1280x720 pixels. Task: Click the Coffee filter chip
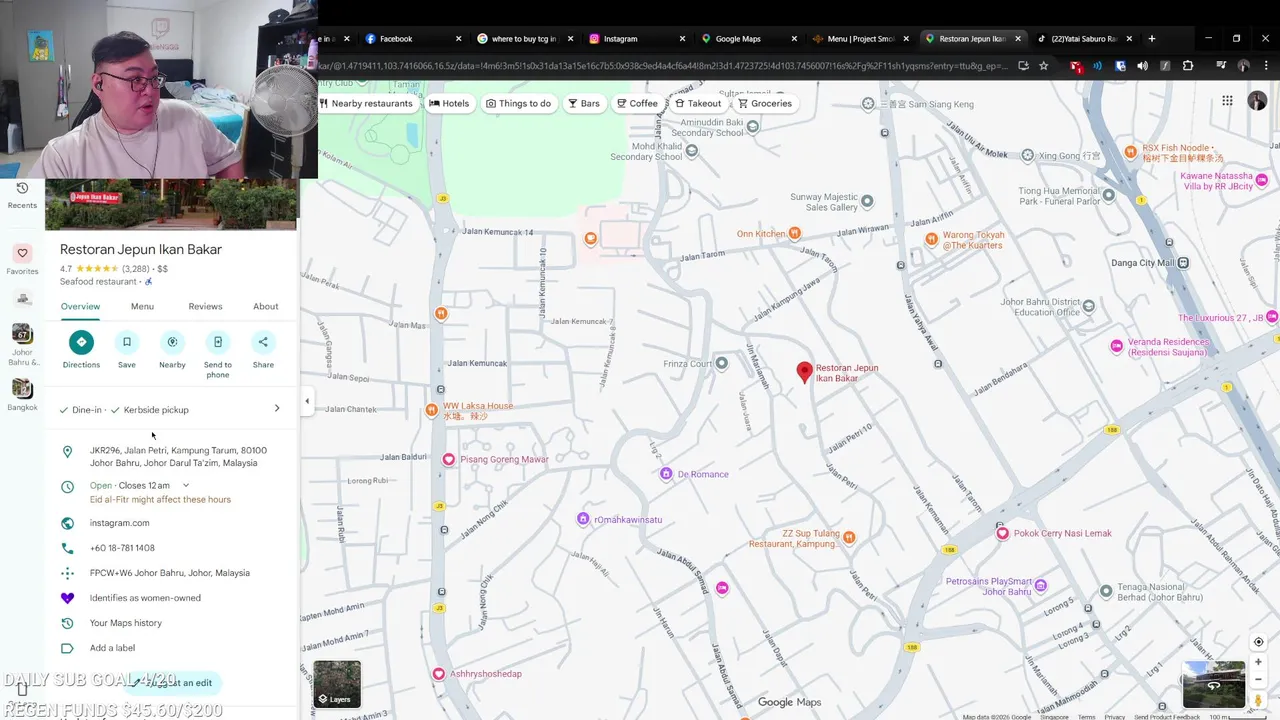click(x=637, y=103)
